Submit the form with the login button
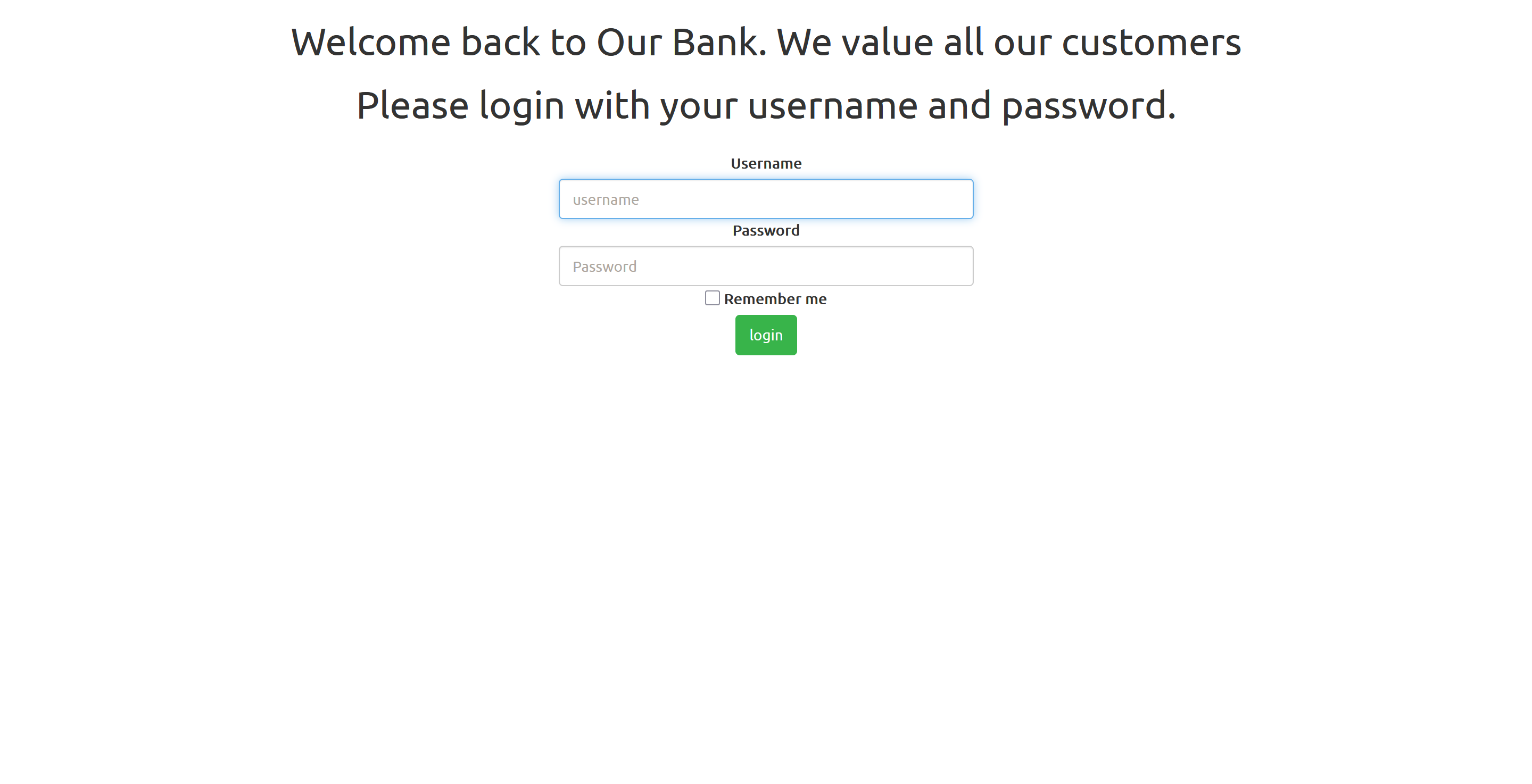This screenshot has height=784, width=1532. point(765,335)
